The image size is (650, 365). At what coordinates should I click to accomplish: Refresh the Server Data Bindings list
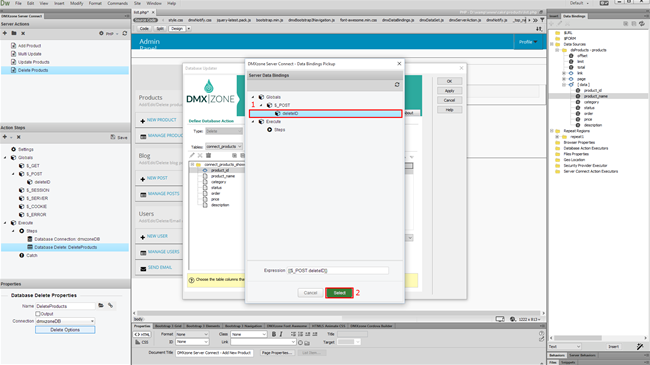tap(397, 85)
